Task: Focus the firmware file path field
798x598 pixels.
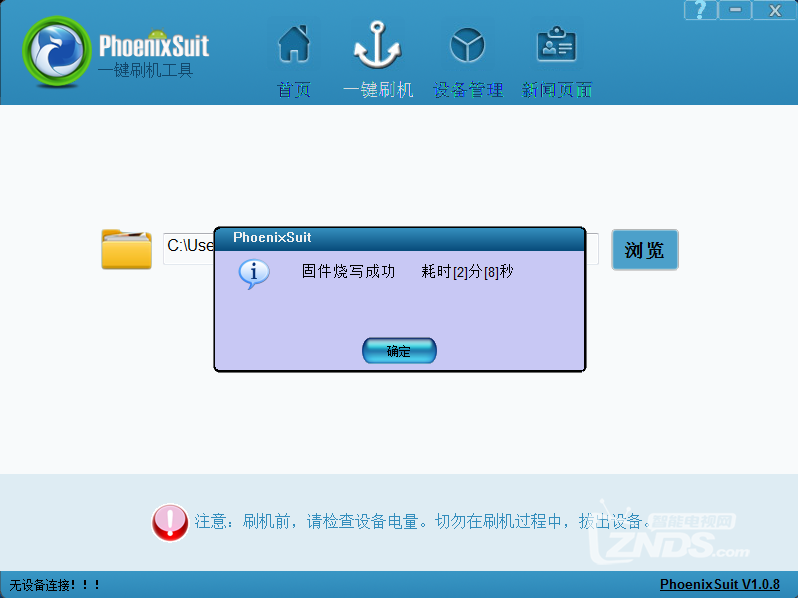Action: [x=189, y=247]
